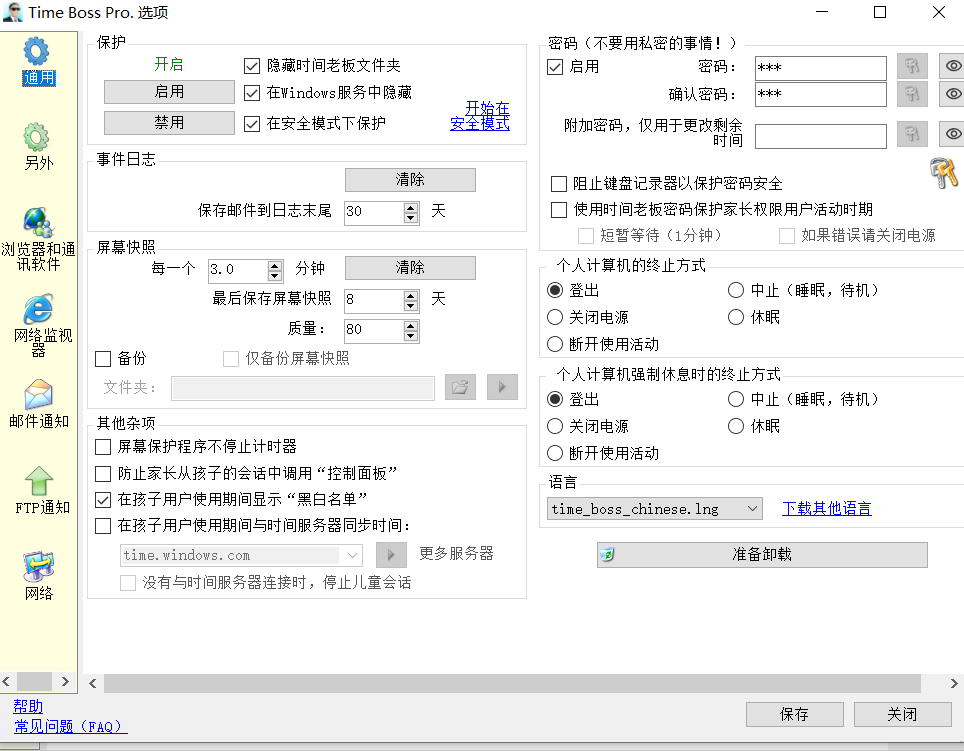Screen dimensions: 964x751
Task: Open the time_boss_chinese.lng language dropdown
Action: (x=655, y=509)
